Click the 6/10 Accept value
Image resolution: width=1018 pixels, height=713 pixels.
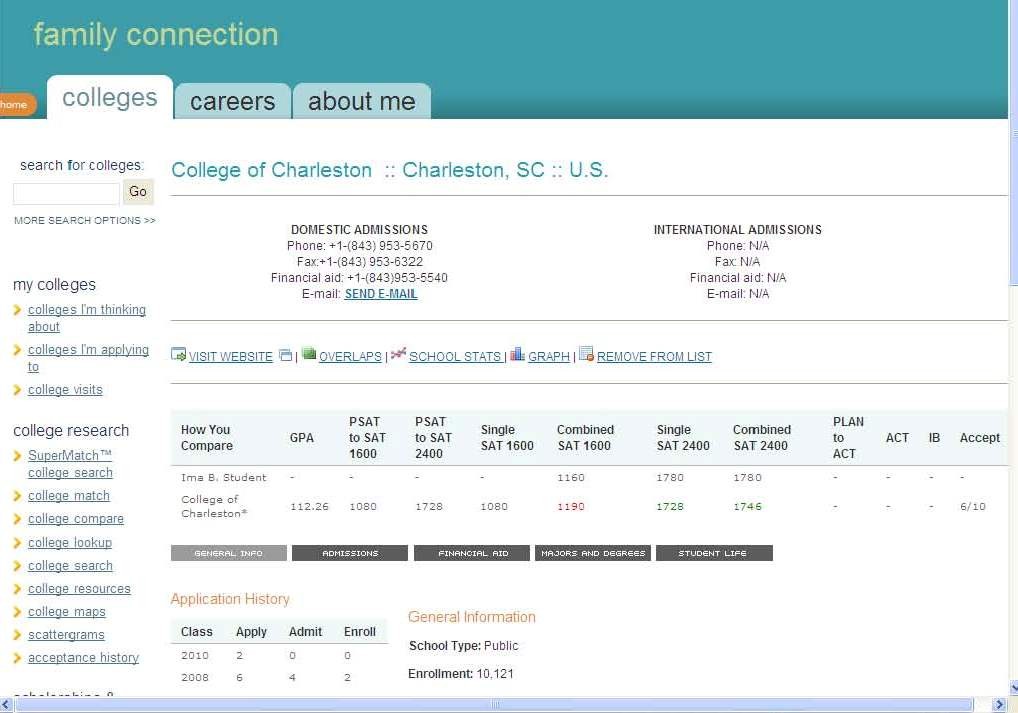tap(973, 507)
